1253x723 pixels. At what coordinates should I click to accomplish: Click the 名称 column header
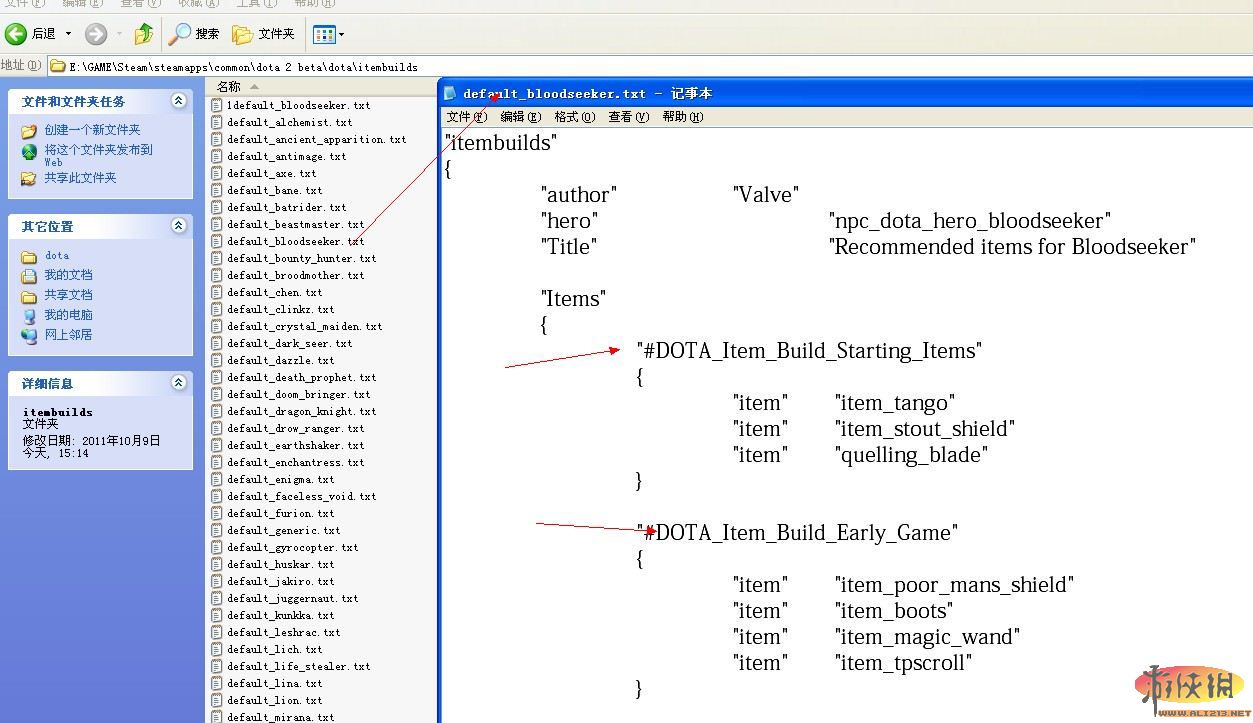229,87
